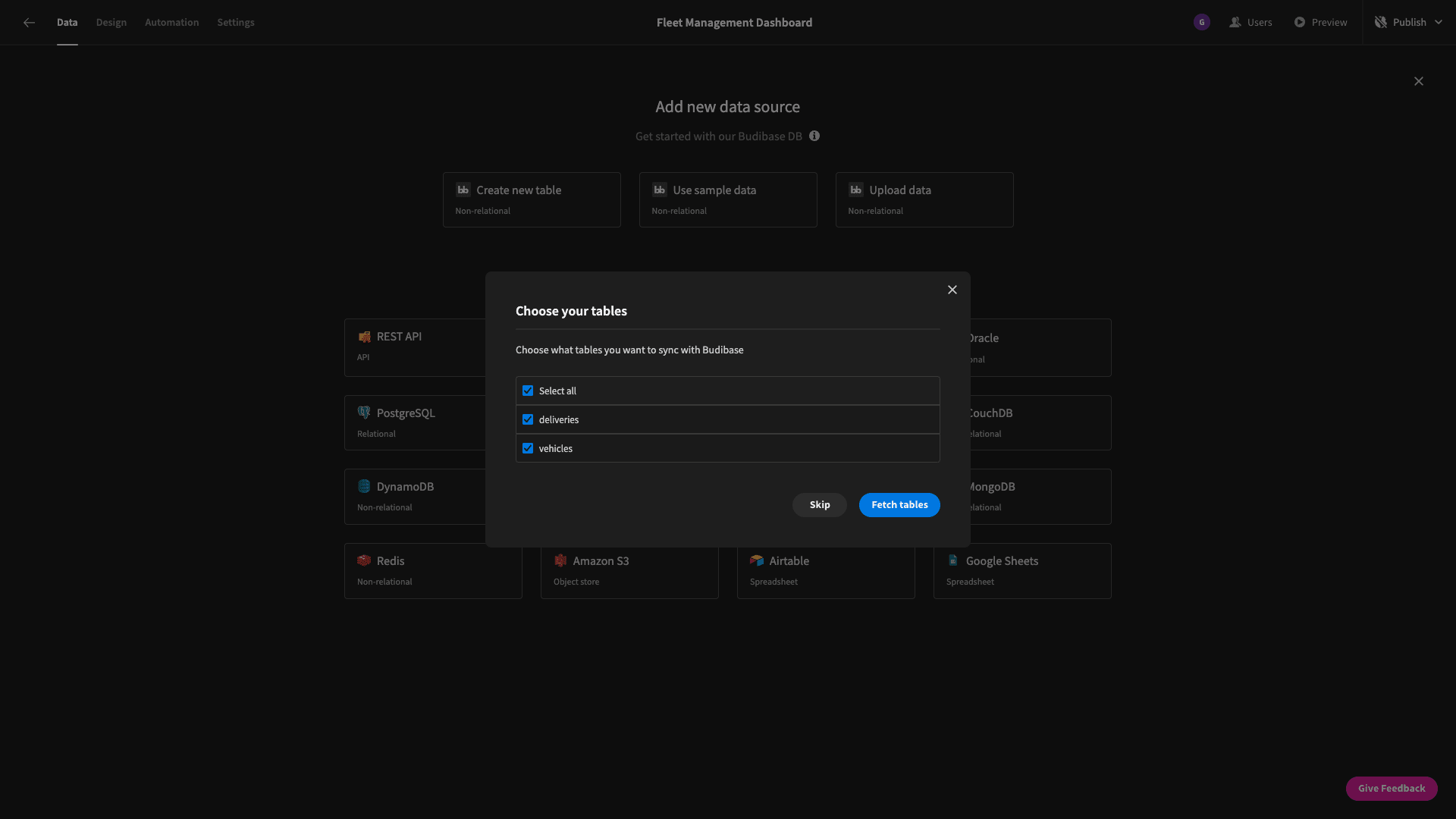Select the CouchDB data source card

click(1040, 423)
